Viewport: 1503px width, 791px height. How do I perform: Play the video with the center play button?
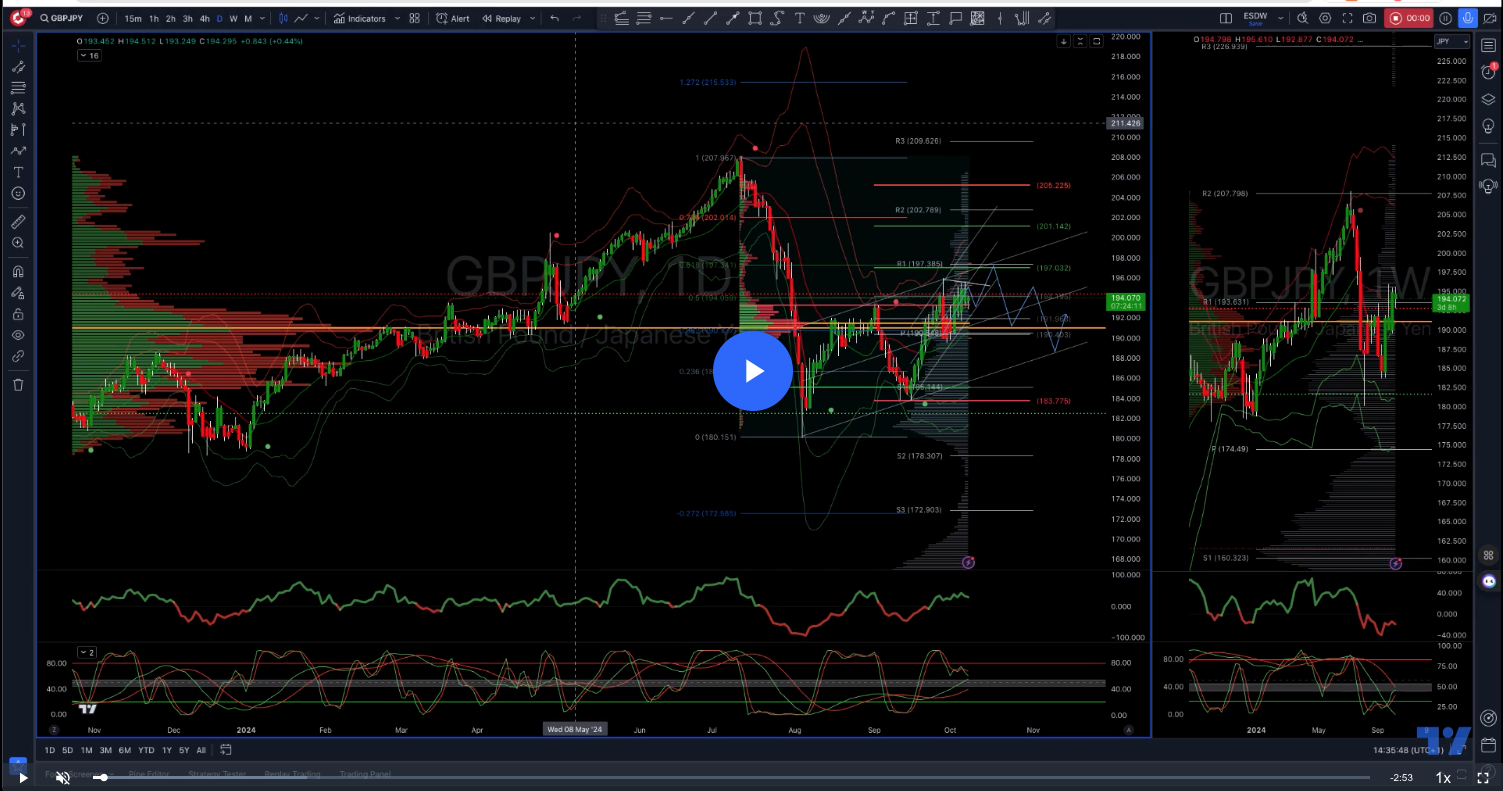click(753, 371)
